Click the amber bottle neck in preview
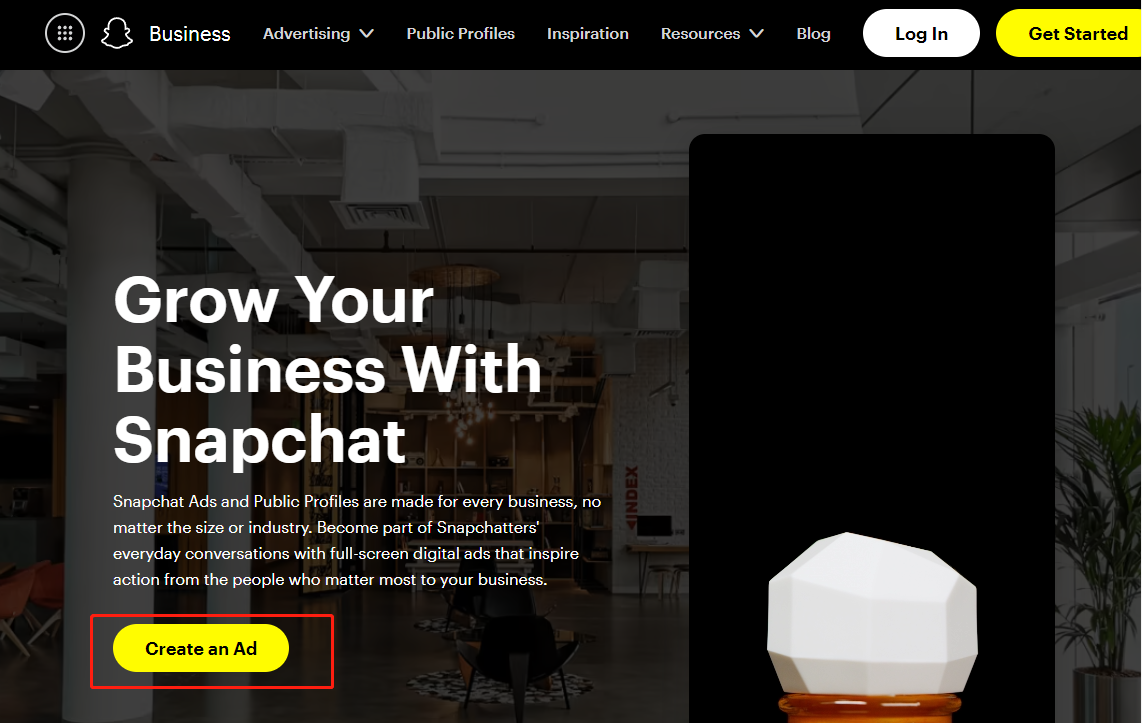This screenshot has width=1142, height=723. click(870, 708)
